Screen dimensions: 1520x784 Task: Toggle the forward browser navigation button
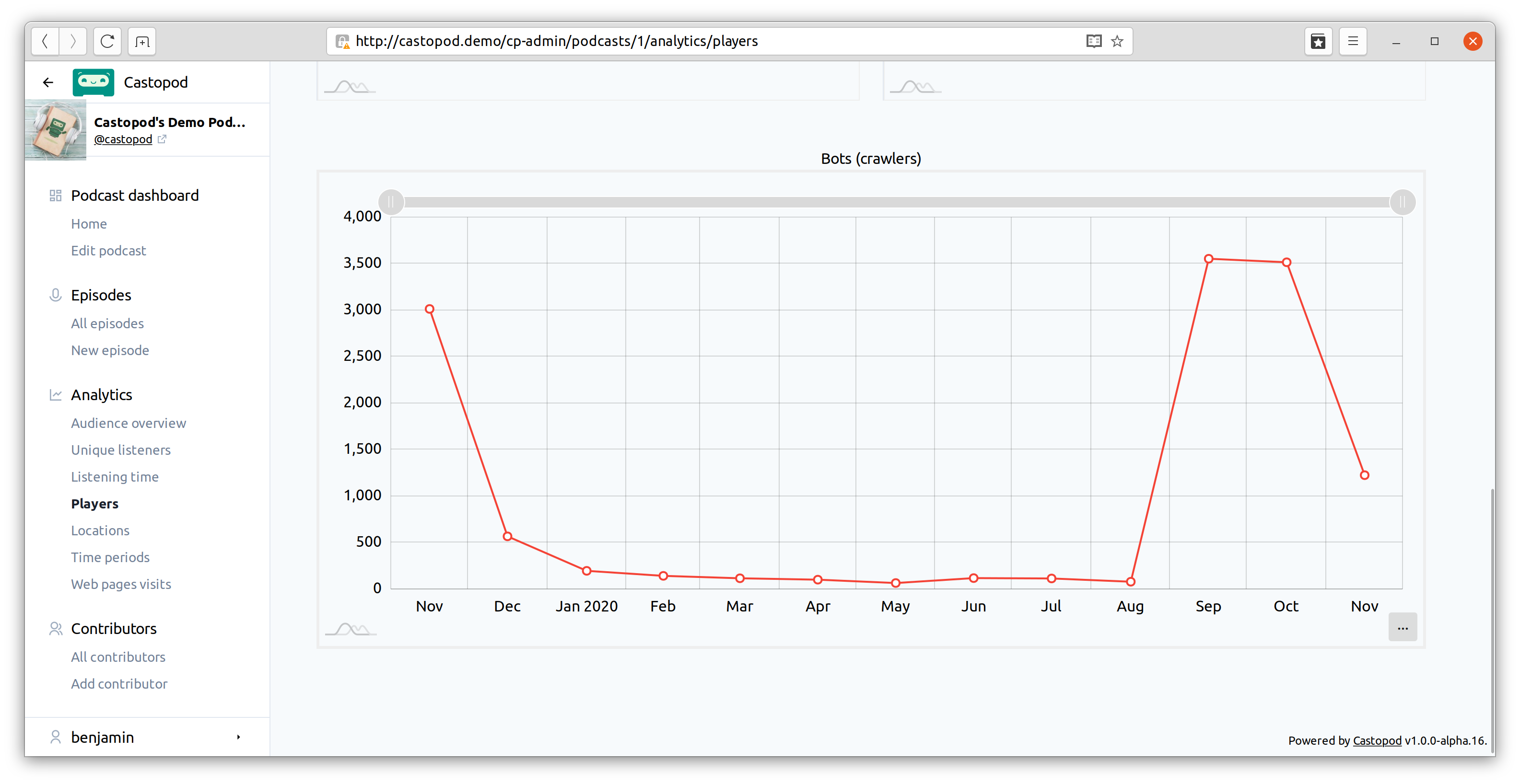tap(73, 41)
